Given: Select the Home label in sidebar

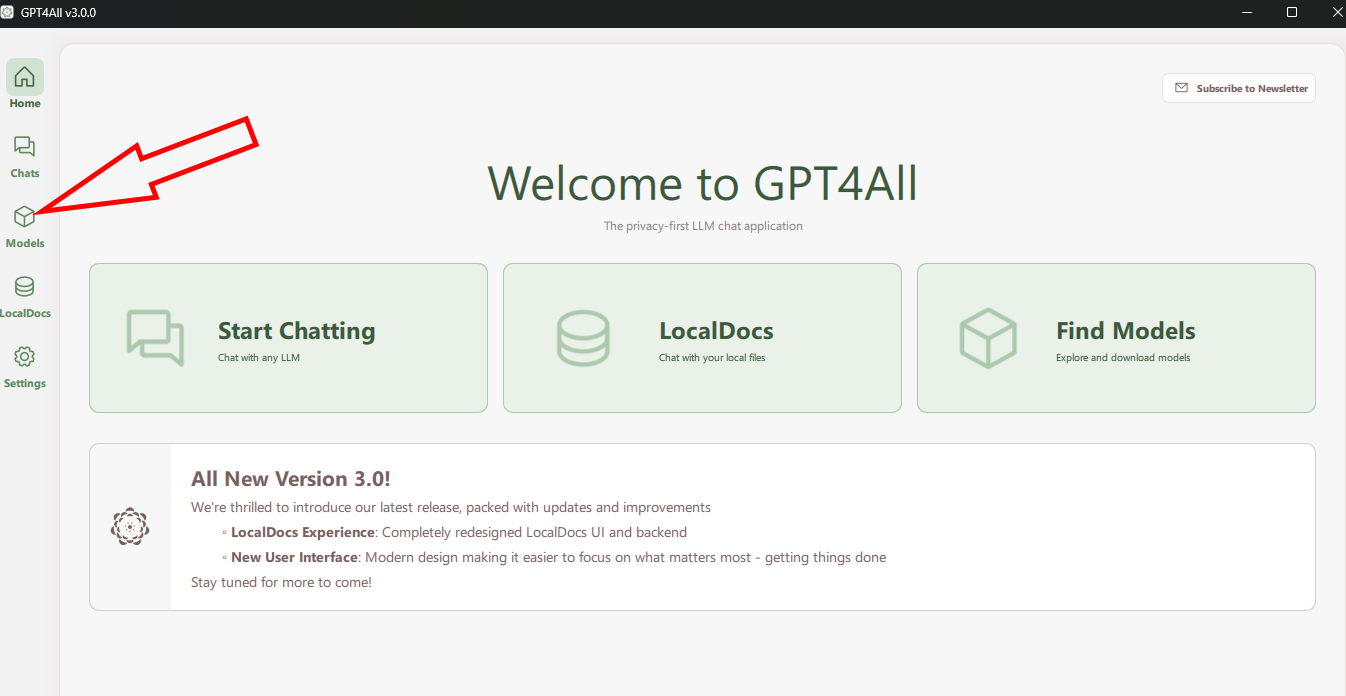Looking at the screenshot, I should pyautogui.click(x=25, y=104).
